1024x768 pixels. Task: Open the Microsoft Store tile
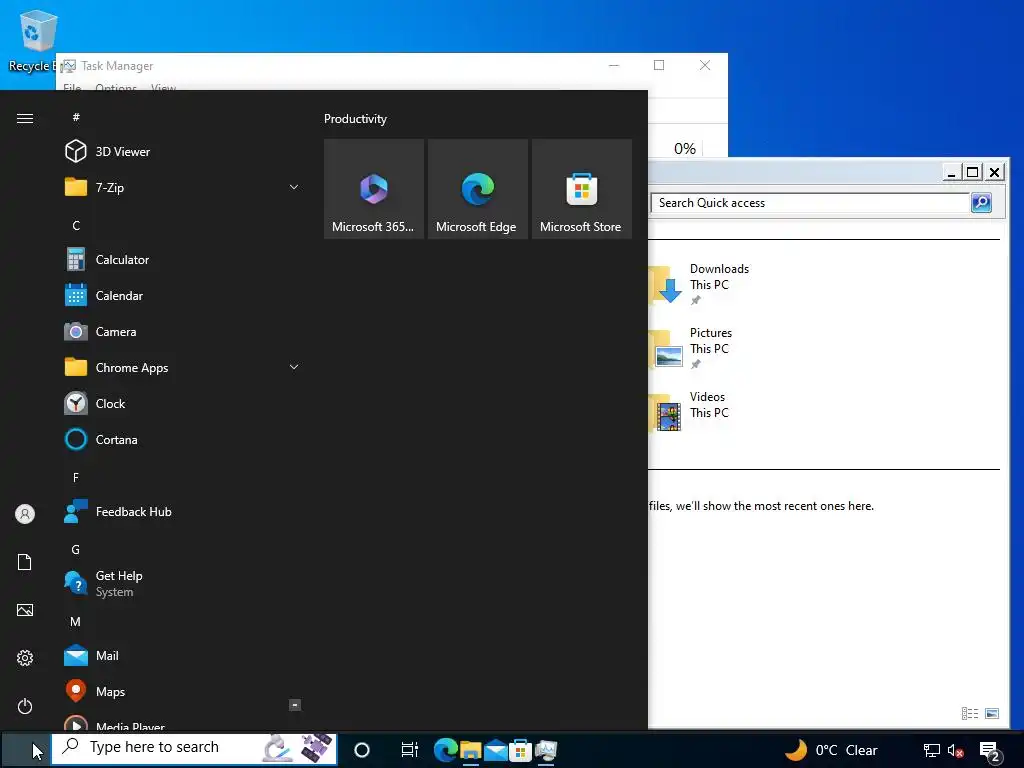tap(581, 189)
